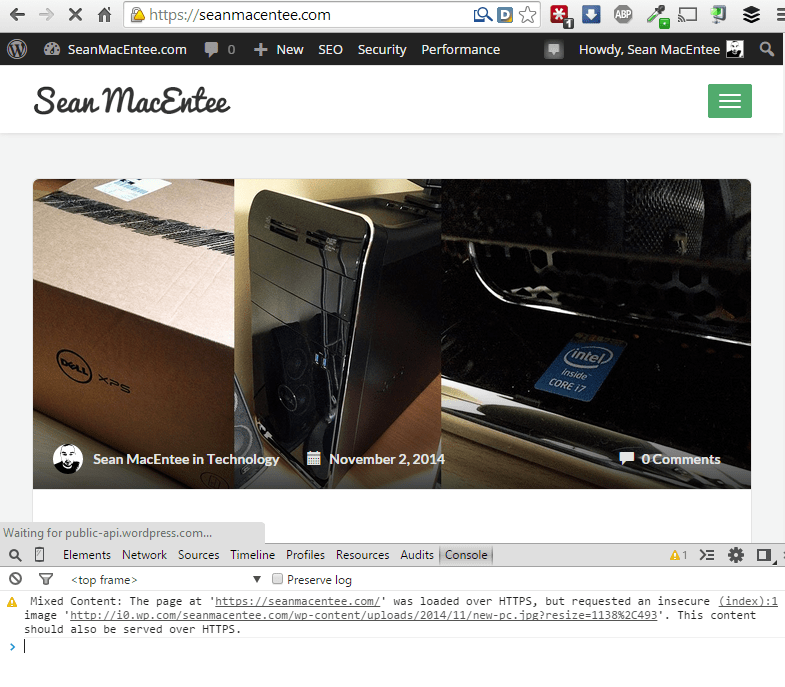Expand the green hamburger navigation menu

coord(729,101)
